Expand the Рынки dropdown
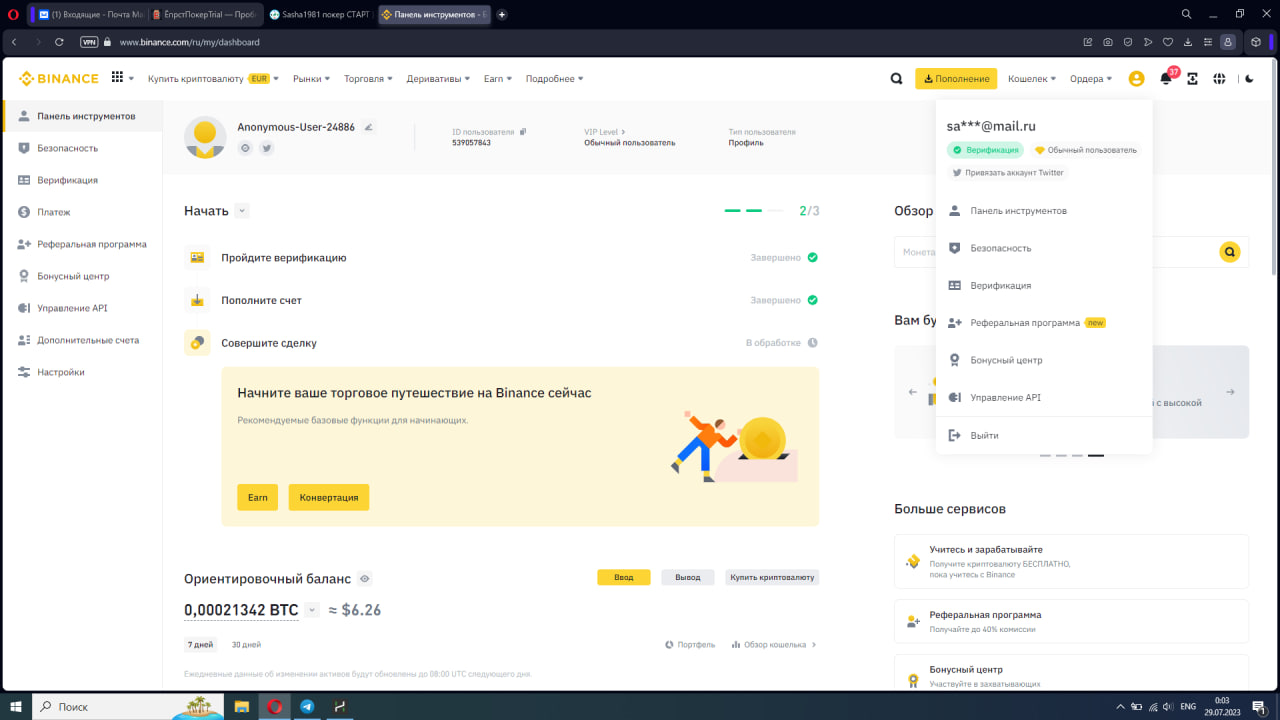Screen dimensions: 1280x720 [x=312, y=79]
